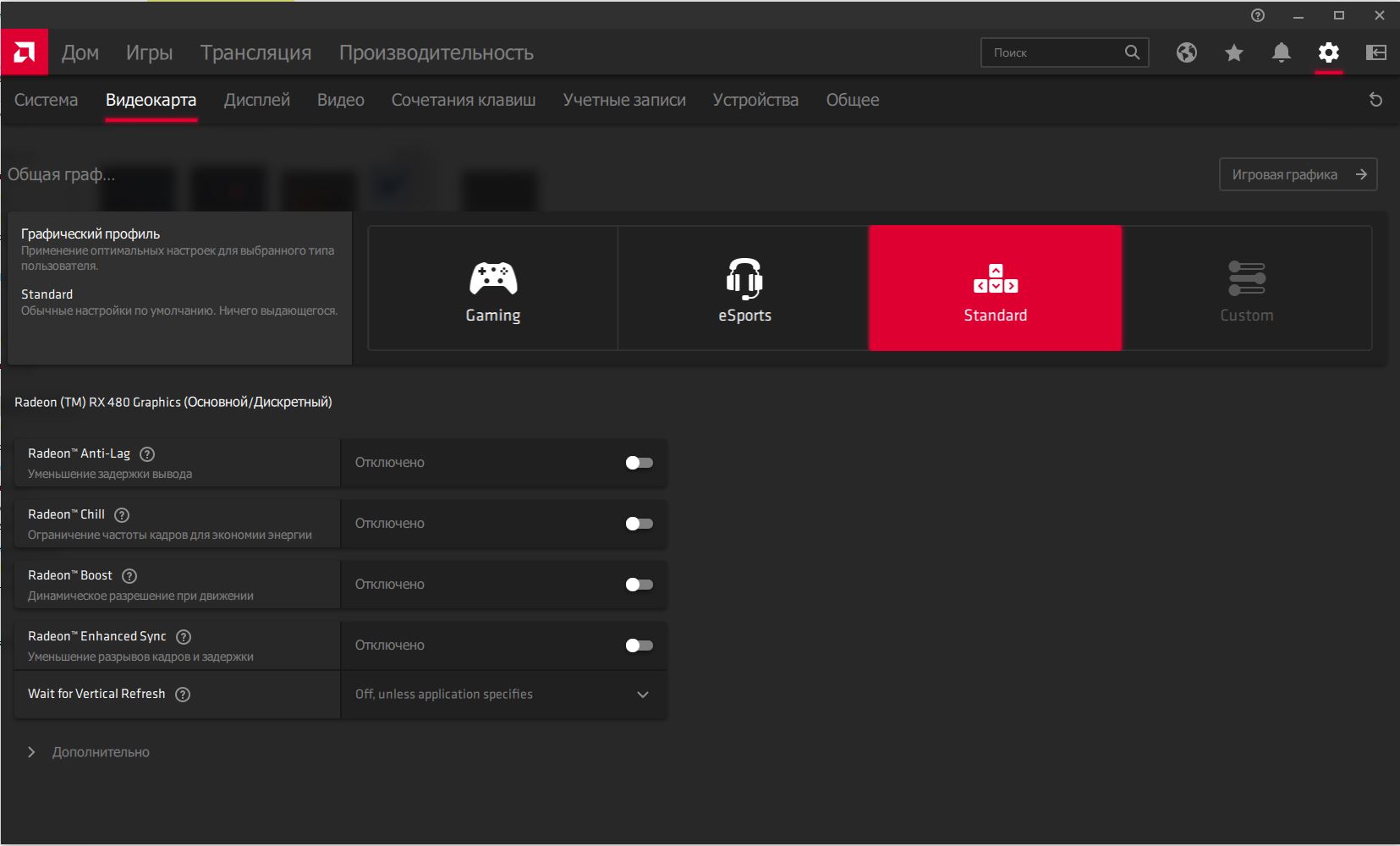Toggle the sidebar panel icon
Screen dimensions: 1400x846
point(1376,52)
